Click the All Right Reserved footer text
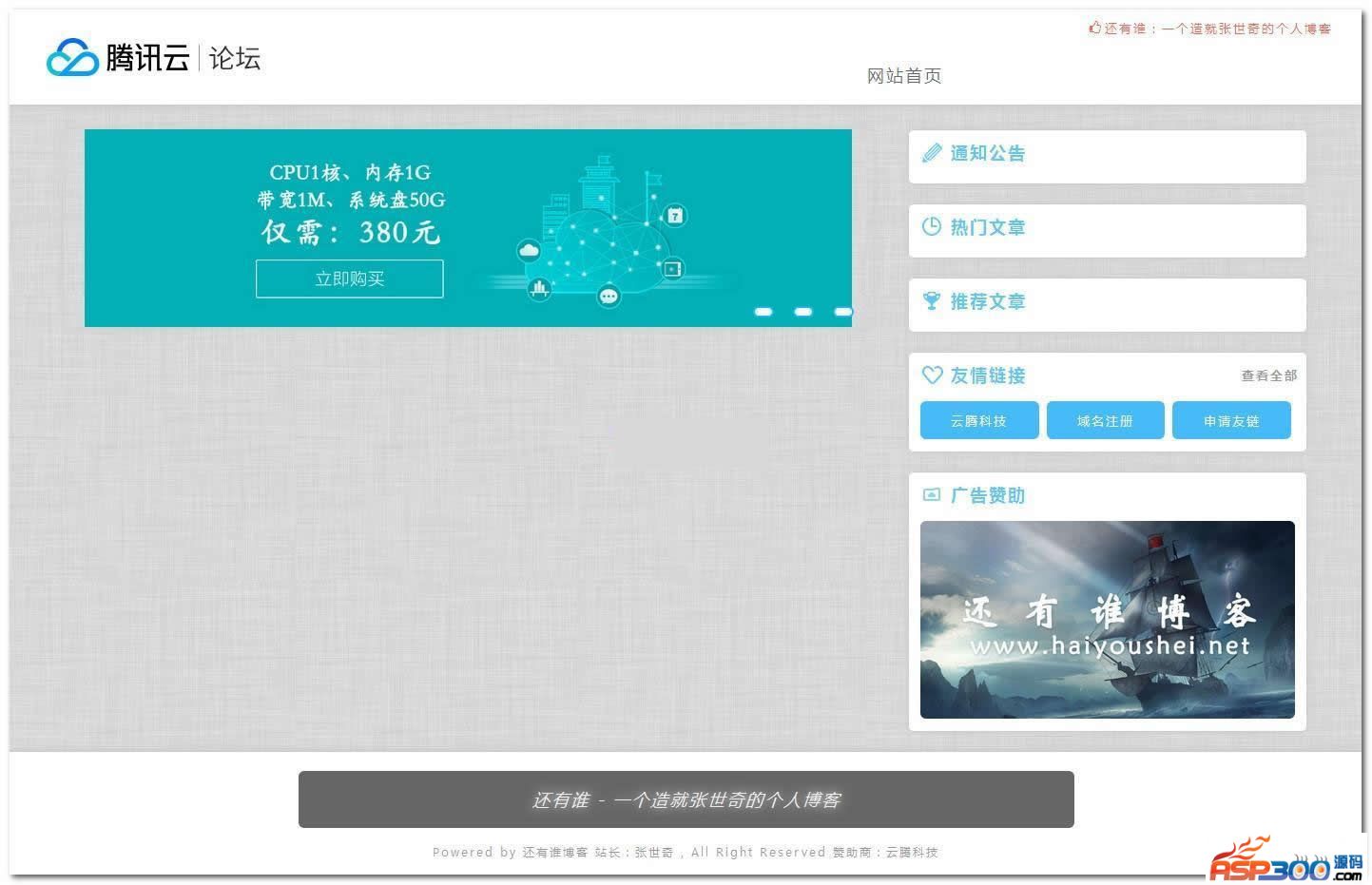Screen dimensions: 1372x885 point(759,852)
